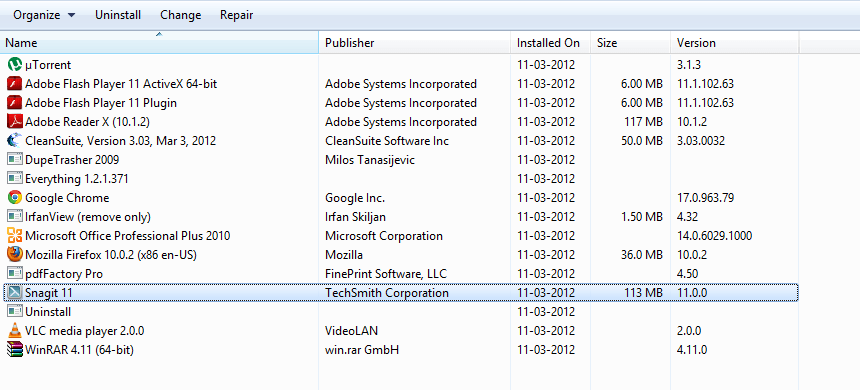Screen dimensions: 860x390
Task: Click the Everything 1.2.1.371 icon
Action: [15, 178]
